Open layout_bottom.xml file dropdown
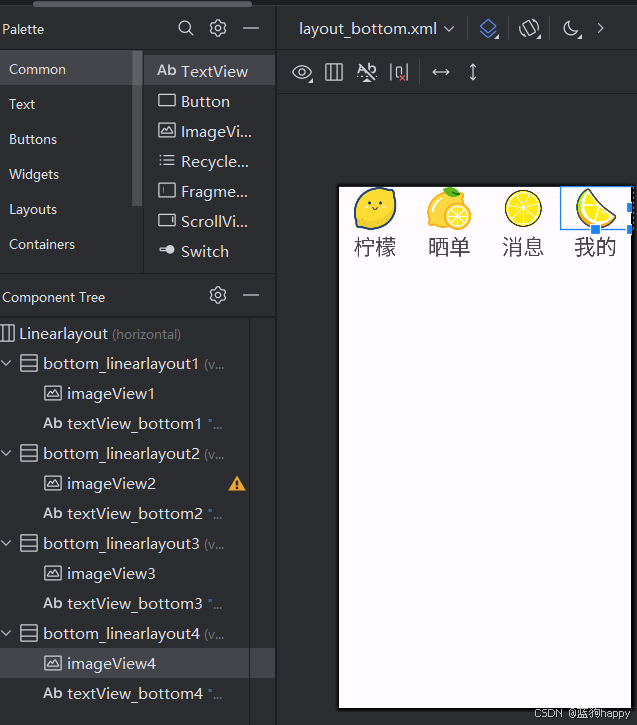Viewport: 637px width, 725px height. (376, 29)
